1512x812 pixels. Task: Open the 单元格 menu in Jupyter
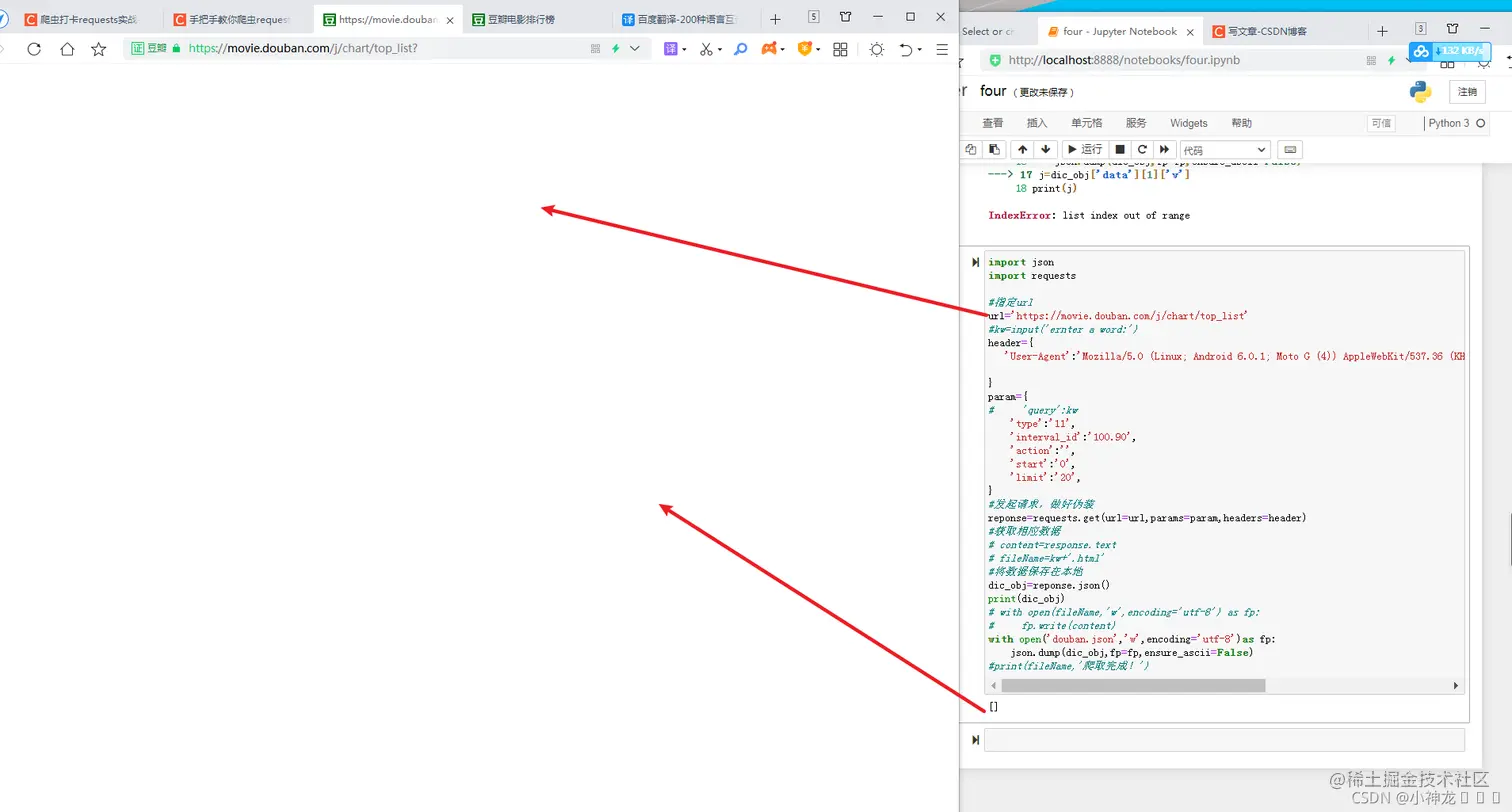pyautogui.click(x=1086, y=123)
